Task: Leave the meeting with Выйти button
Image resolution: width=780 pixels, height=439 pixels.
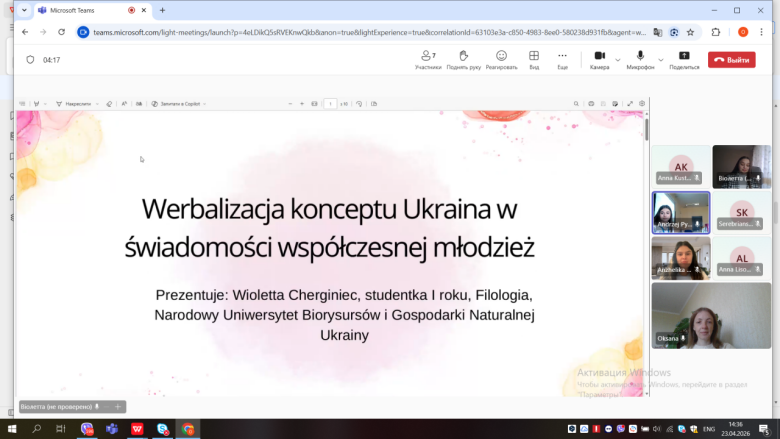Action: (x=731, y=59)
